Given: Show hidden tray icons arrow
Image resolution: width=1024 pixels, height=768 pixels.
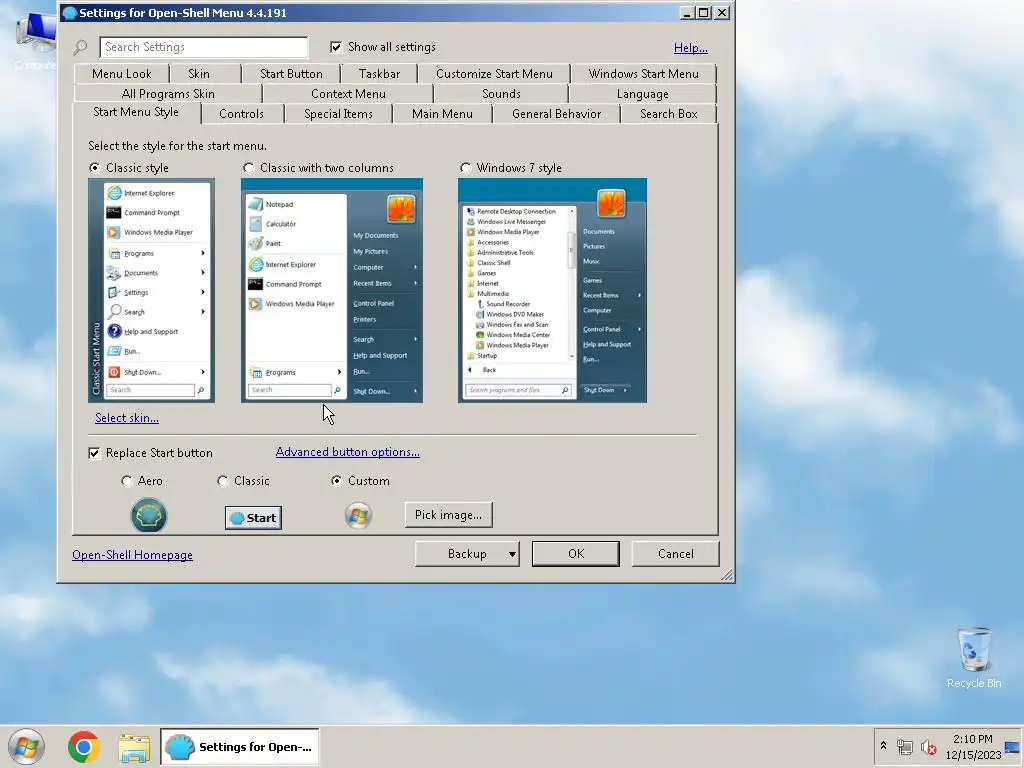Looking at the screenshot, I should point(883,745).
